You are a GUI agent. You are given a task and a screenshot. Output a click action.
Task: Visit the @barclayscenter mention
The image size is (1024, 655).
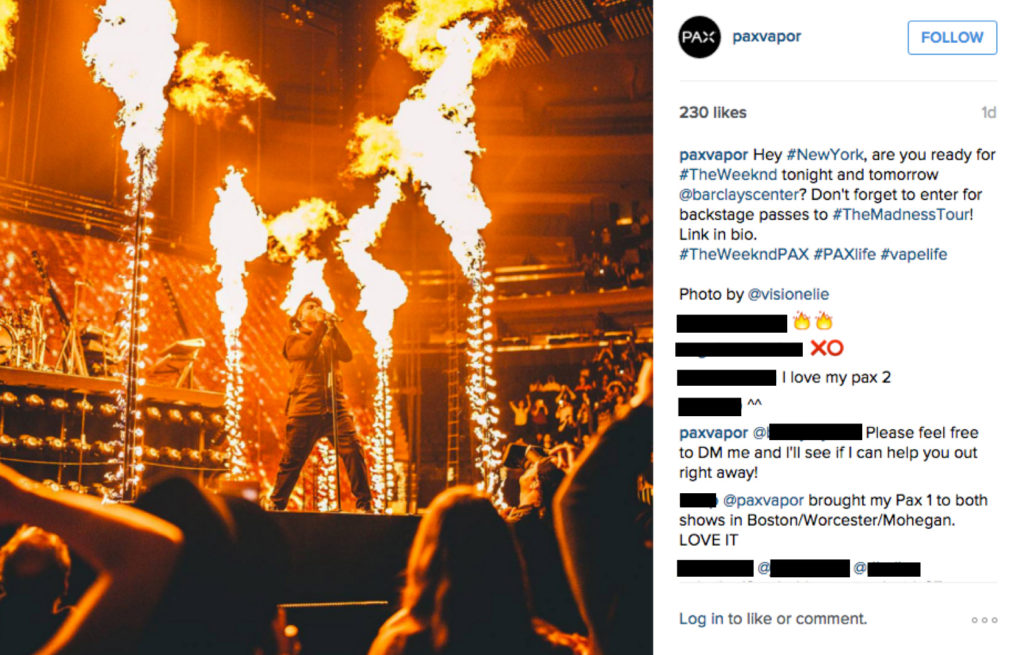[x=739, y=195]
